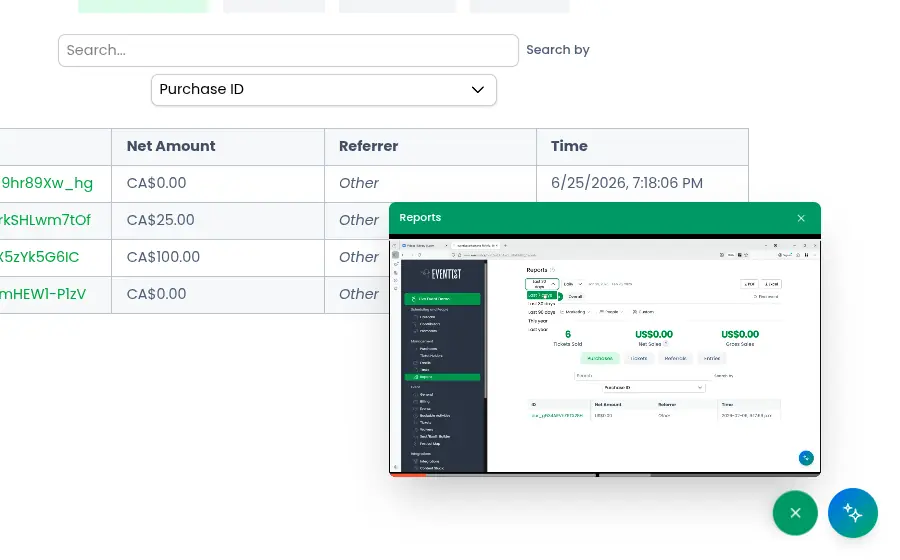Click the Net Amount column header
The image size is (900, 560).
coord(171,146)
